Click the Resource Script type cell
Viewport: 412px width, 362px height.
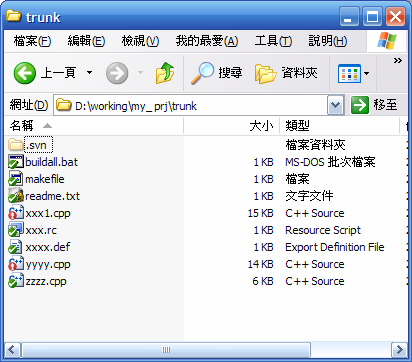coord(323,230)
